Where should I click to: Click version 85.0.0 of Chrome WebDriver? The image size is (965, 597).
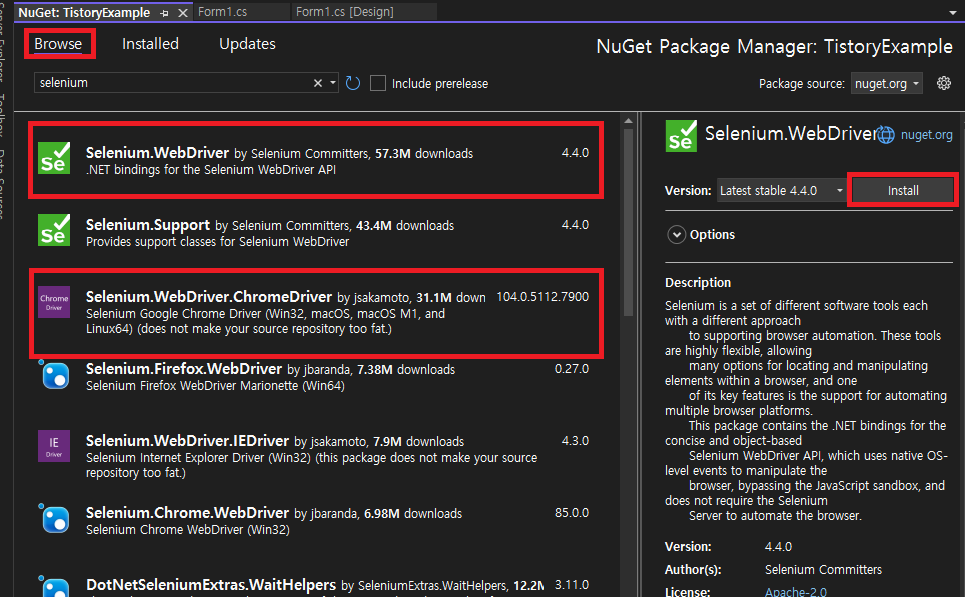572,513
